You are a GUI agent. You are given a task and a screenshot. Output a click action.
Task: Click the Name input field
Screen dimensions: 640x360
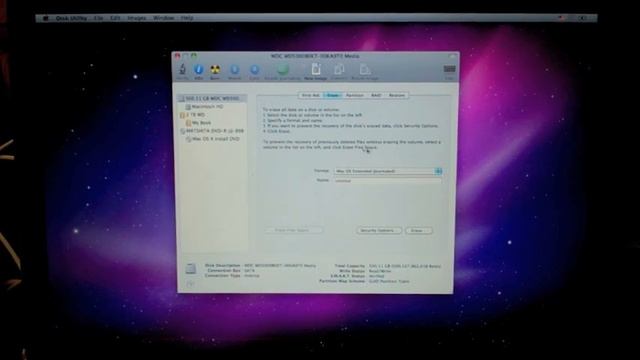388,180
